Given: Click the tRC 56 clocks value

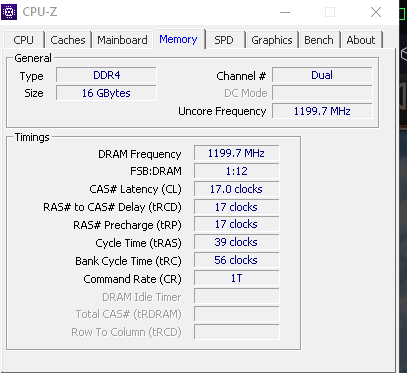Looking at the screenshot, I should 236,260.
